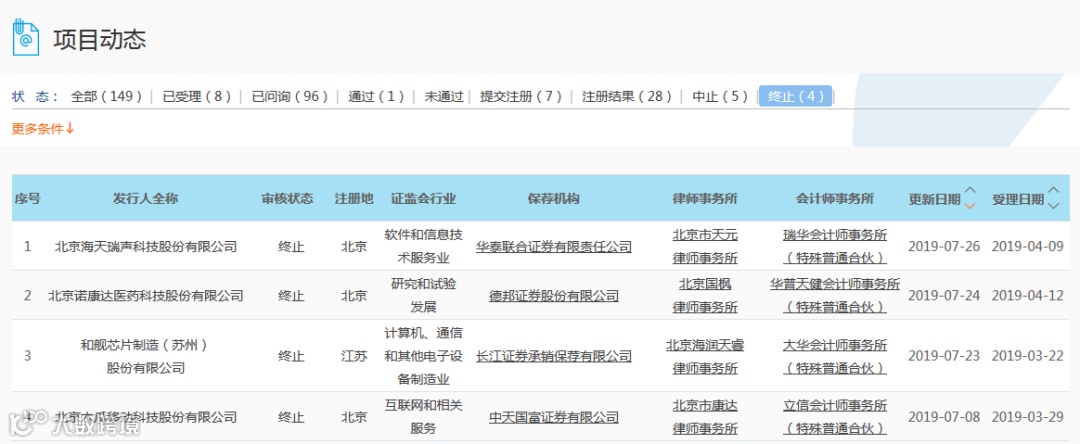Select the 中止 (5) status tab
1080x444 pixels.
coord(720,96)
